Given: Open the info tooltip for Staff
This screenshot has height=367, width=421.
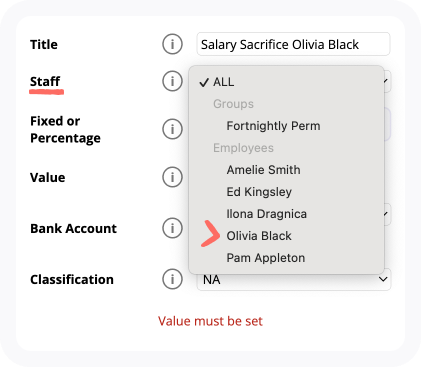Looking at the screenshot, I should [172, 81].
